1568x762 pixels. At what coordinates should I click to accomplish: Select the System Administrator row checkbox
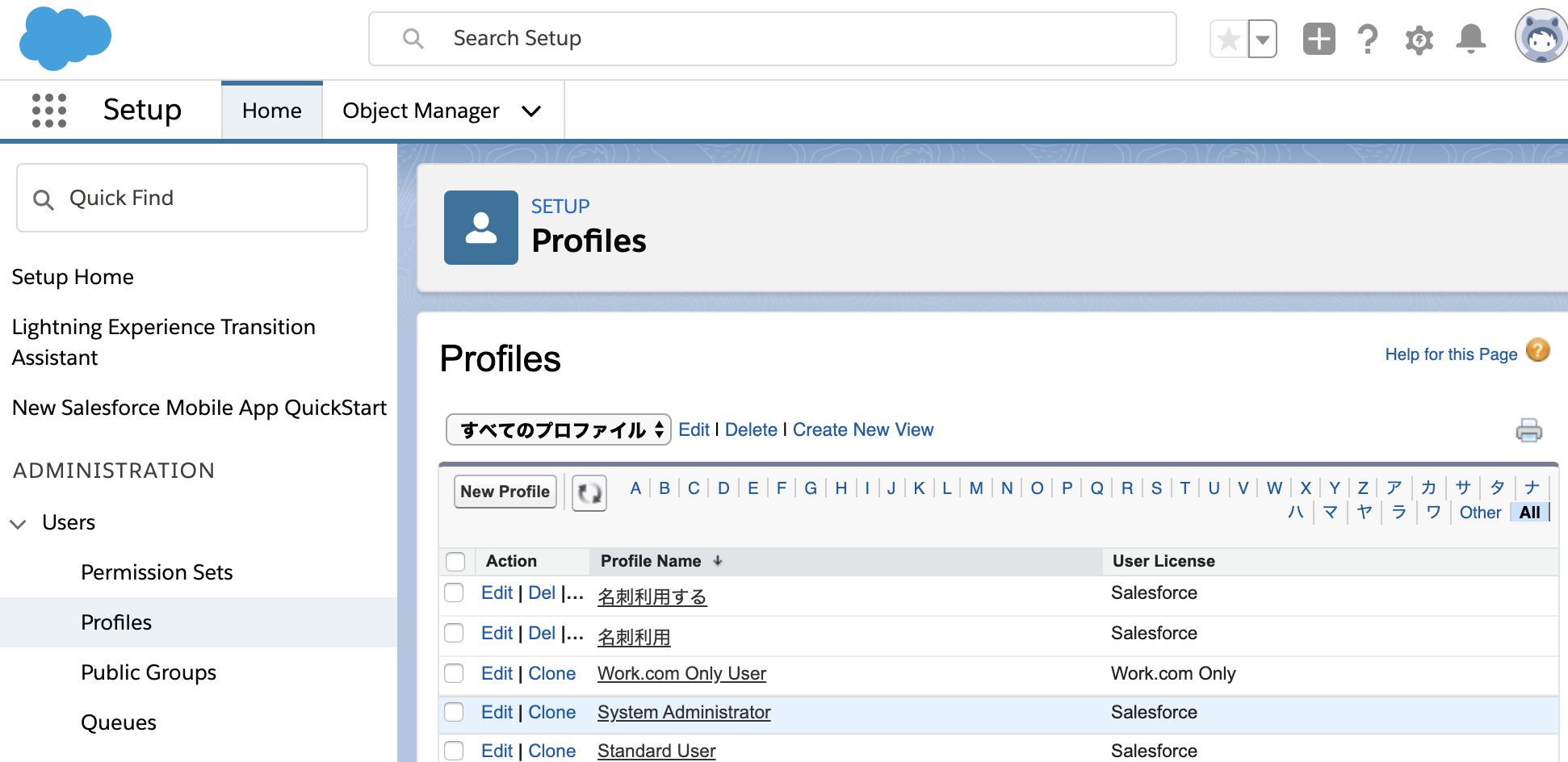coord(454,712)
